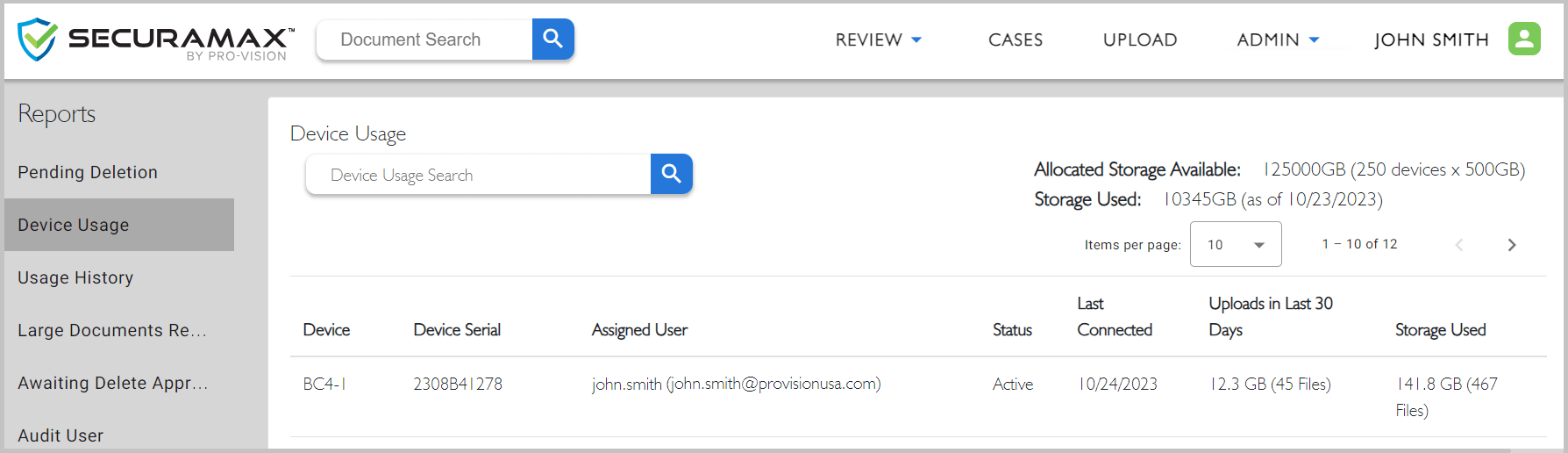The width and height of the screenshot is (1568, 453).
Task: Open the Items per page selector
Action: (1236, 244)
